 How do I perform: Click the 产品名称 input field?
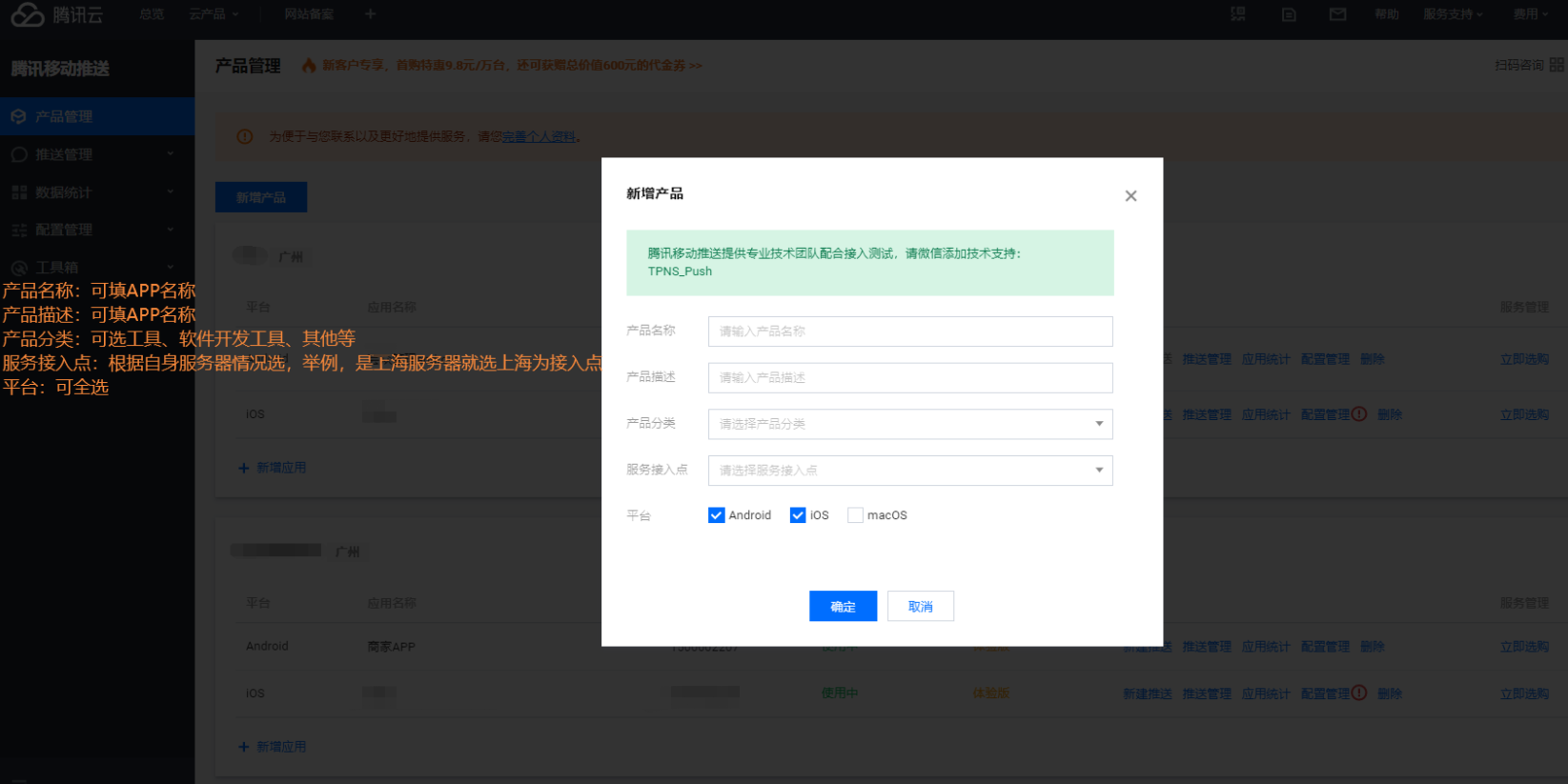coord(909,332)
